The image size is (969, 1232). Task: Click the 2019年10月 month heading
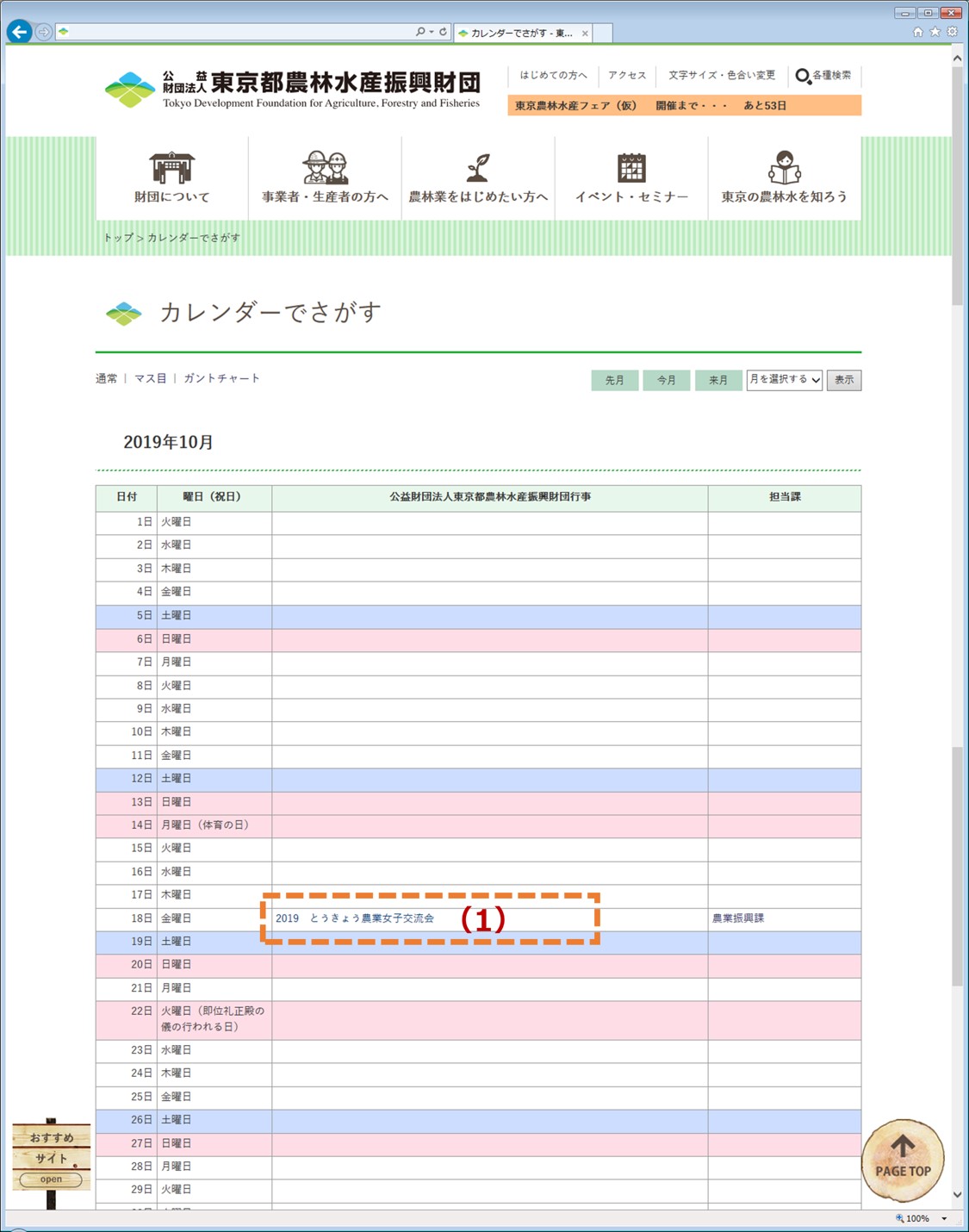pyautogui.click(x=169, y=442)
